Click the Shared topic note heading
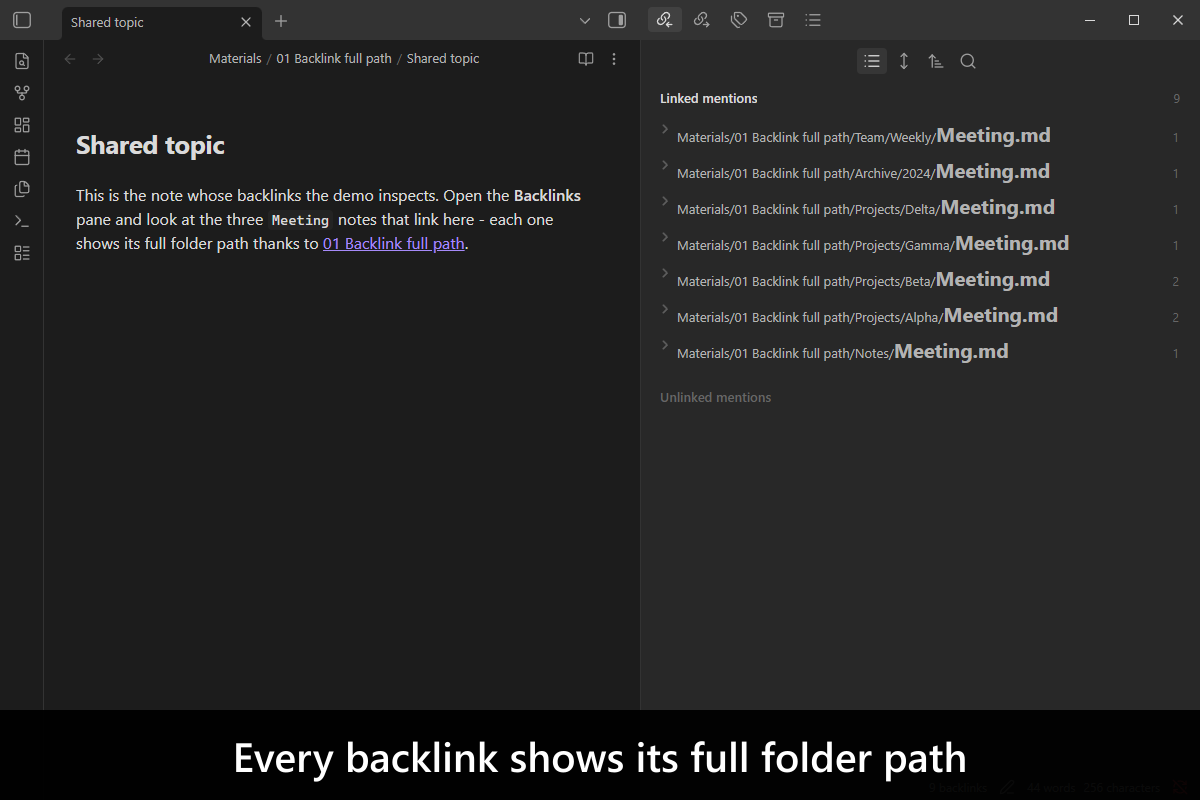The height and width of the screenshot is (800, 1200). click(x=150, y=145)
